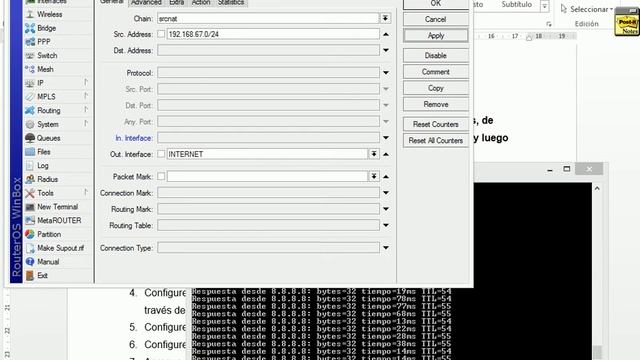Click the Word ruler indent marker
Screen dimensions: 640x360
pyautogui.click(x=529, y=37)
